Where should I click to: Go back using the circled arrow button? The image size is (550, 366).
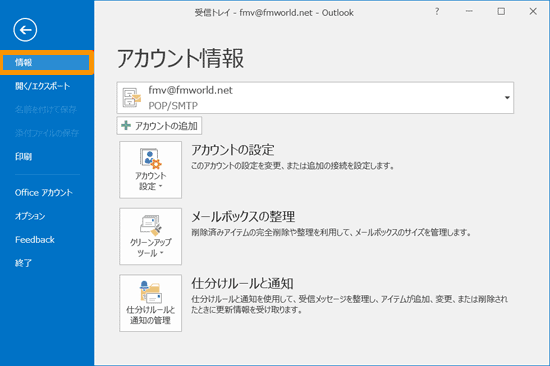[25, 30]
